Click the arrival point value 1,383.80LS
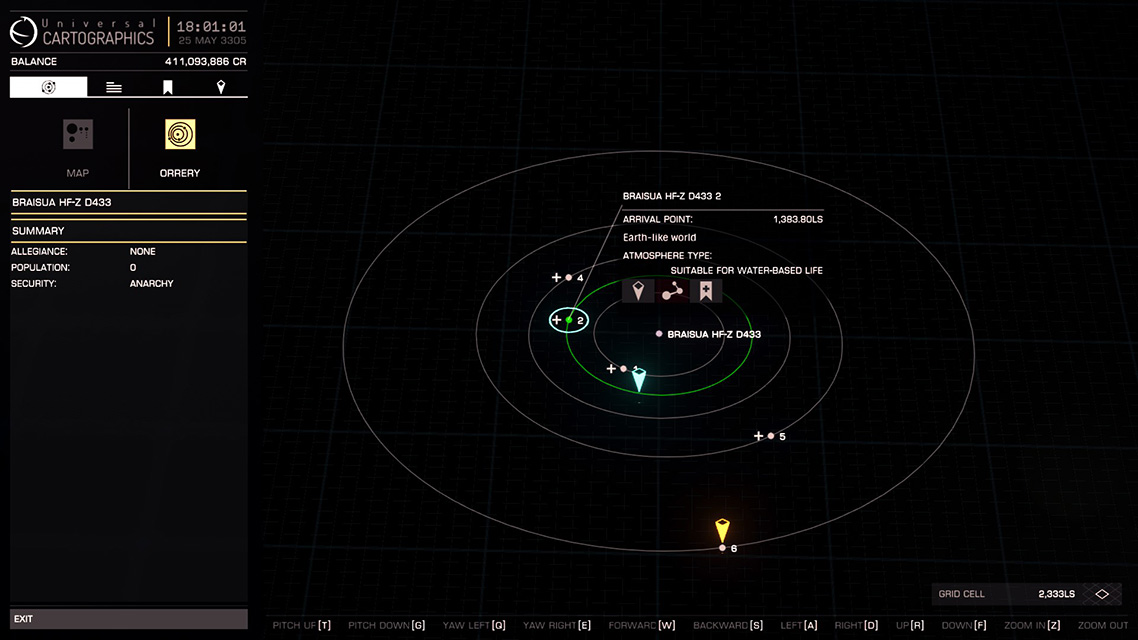This screenshot has width=1138, height=640. [x=798, y=219]
